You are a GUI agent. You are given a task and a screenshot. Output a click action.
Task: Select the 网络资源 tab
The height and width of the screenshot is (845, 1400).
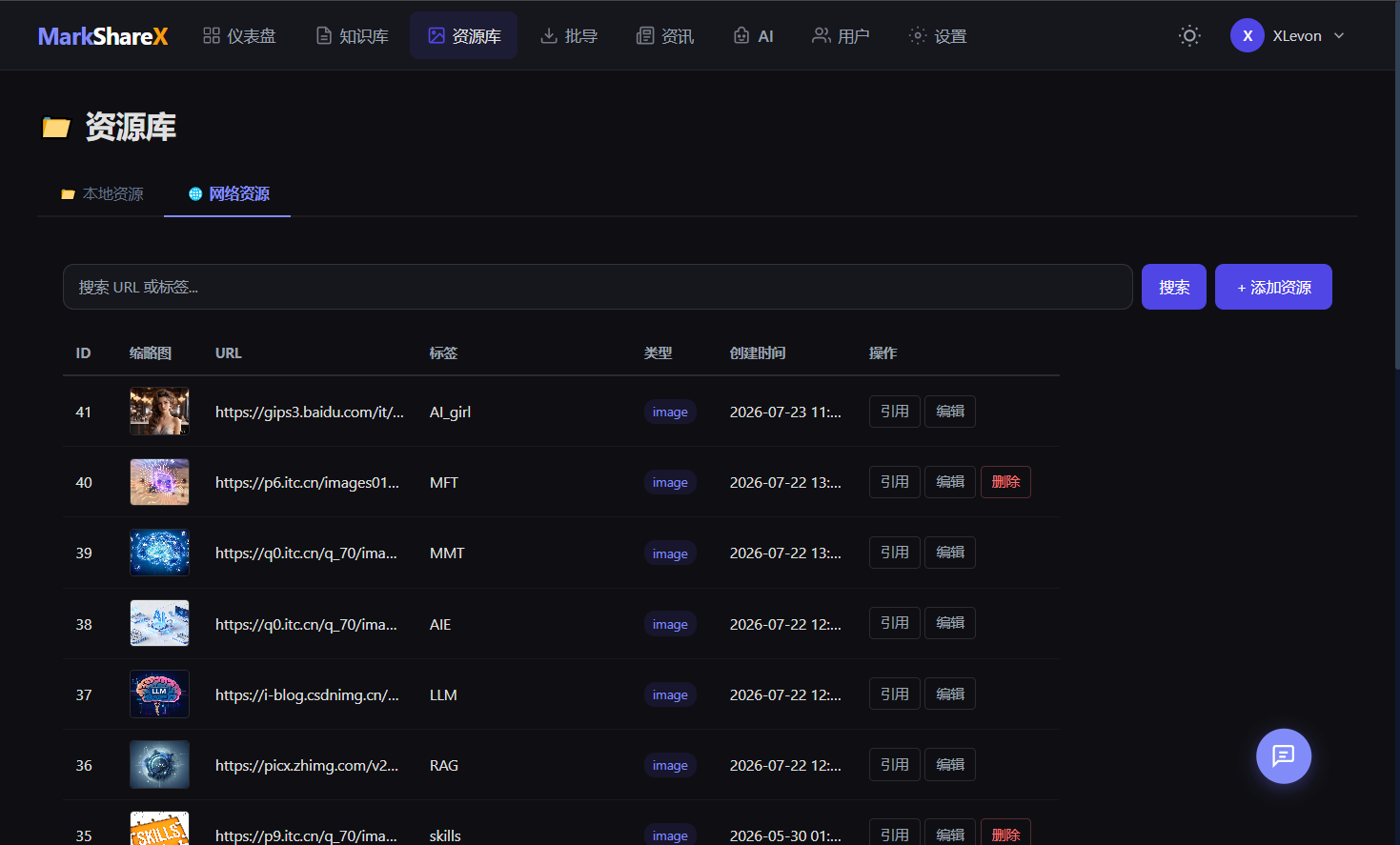(228, 194)
